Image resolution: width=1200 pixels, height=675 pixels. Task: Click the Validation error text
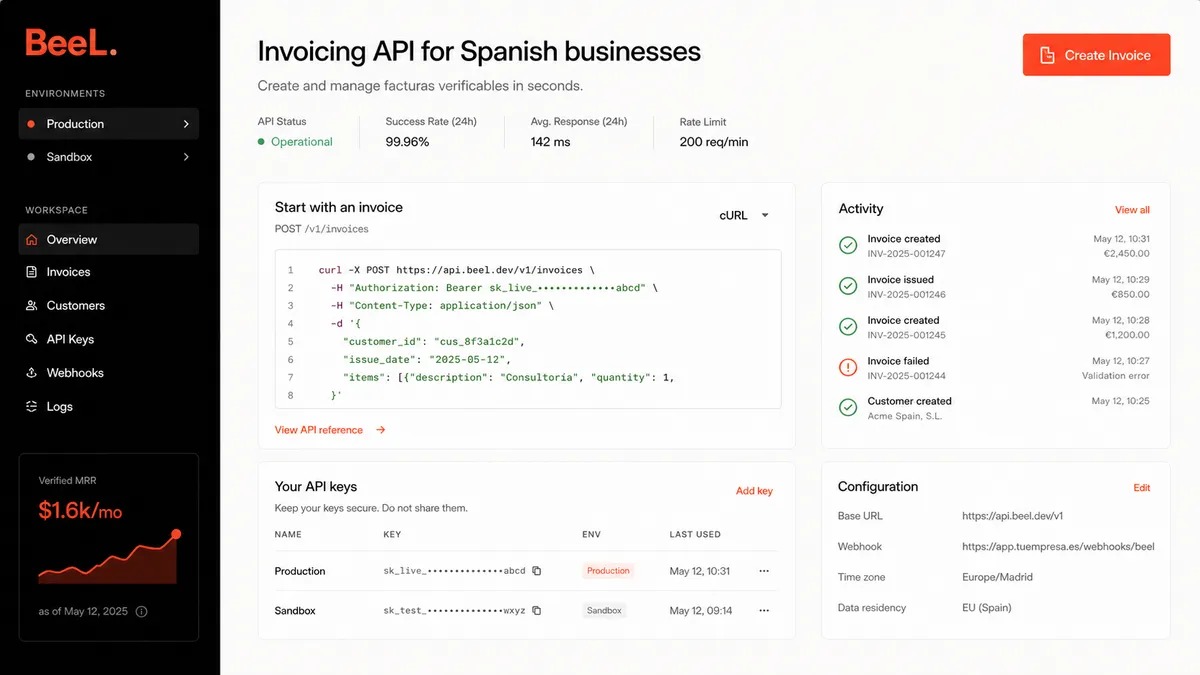[x=1116, y=376]
